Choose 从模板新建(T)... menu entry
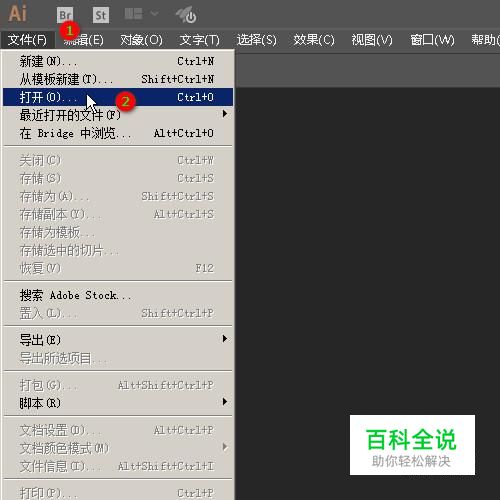500x500 pixels. [x=118, y=79]
